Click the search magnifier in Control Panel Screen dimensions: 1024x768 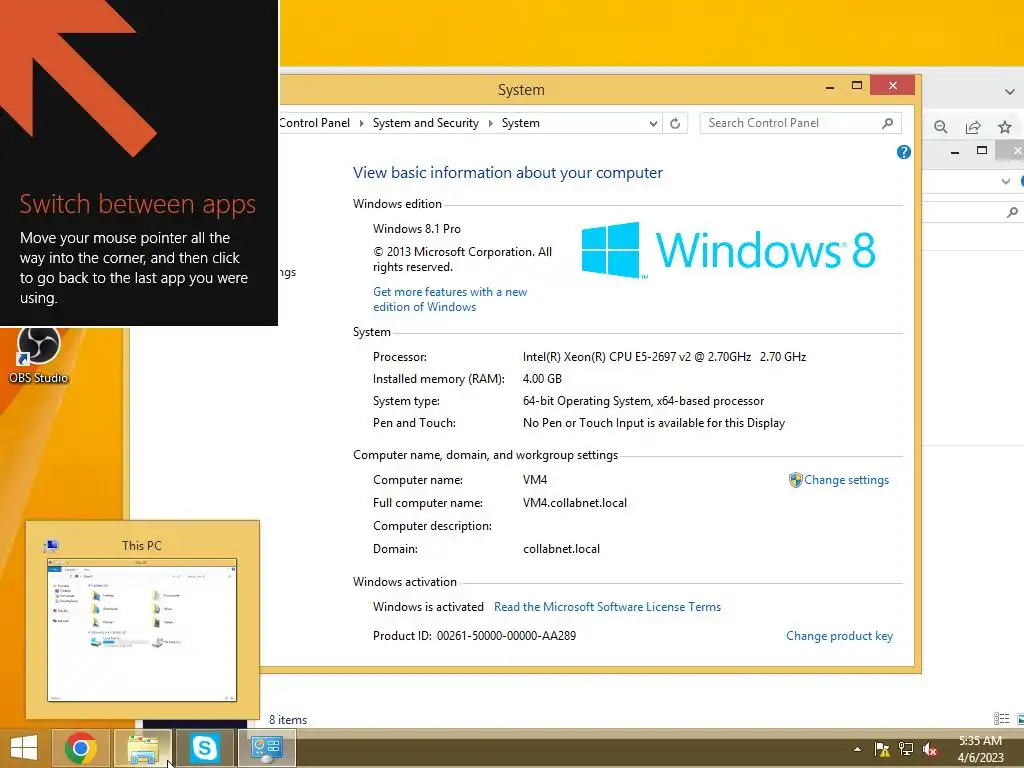tap(888, 123)
